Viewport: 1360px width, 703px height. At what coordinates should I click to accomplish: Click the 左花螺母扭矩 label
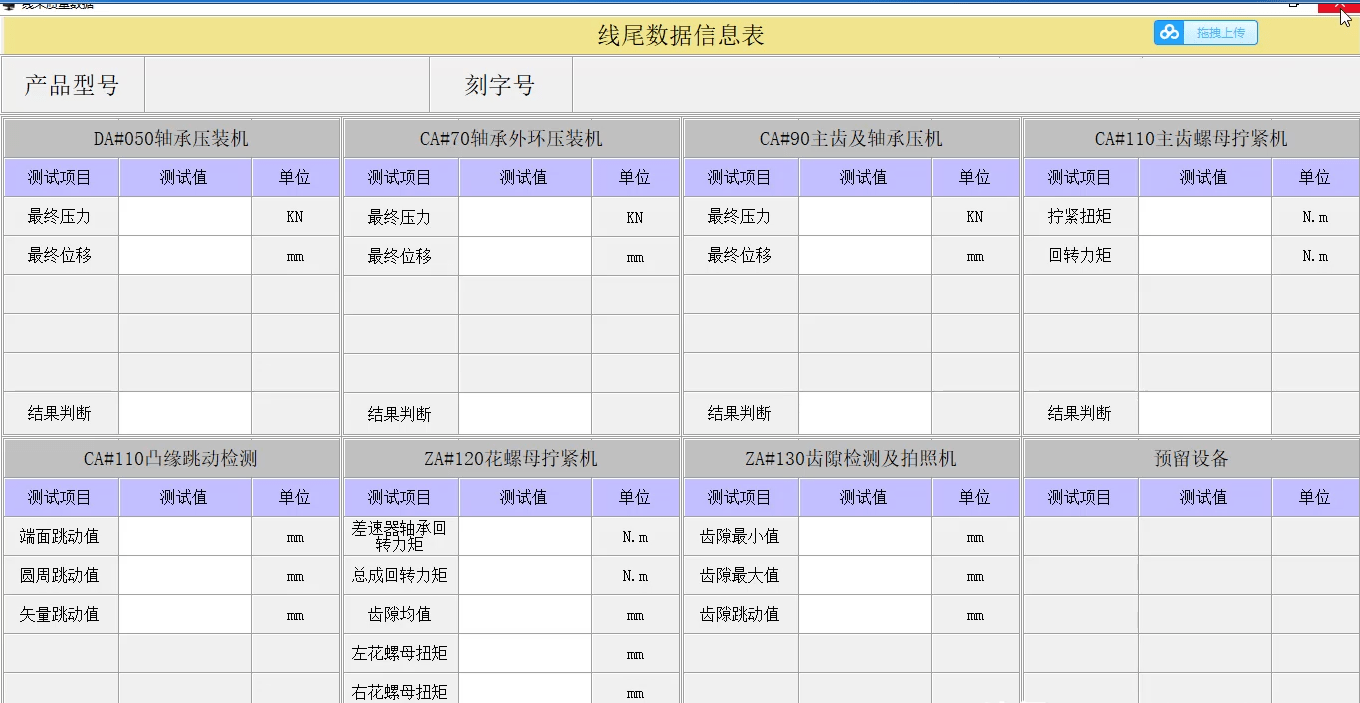coord(400,653)
